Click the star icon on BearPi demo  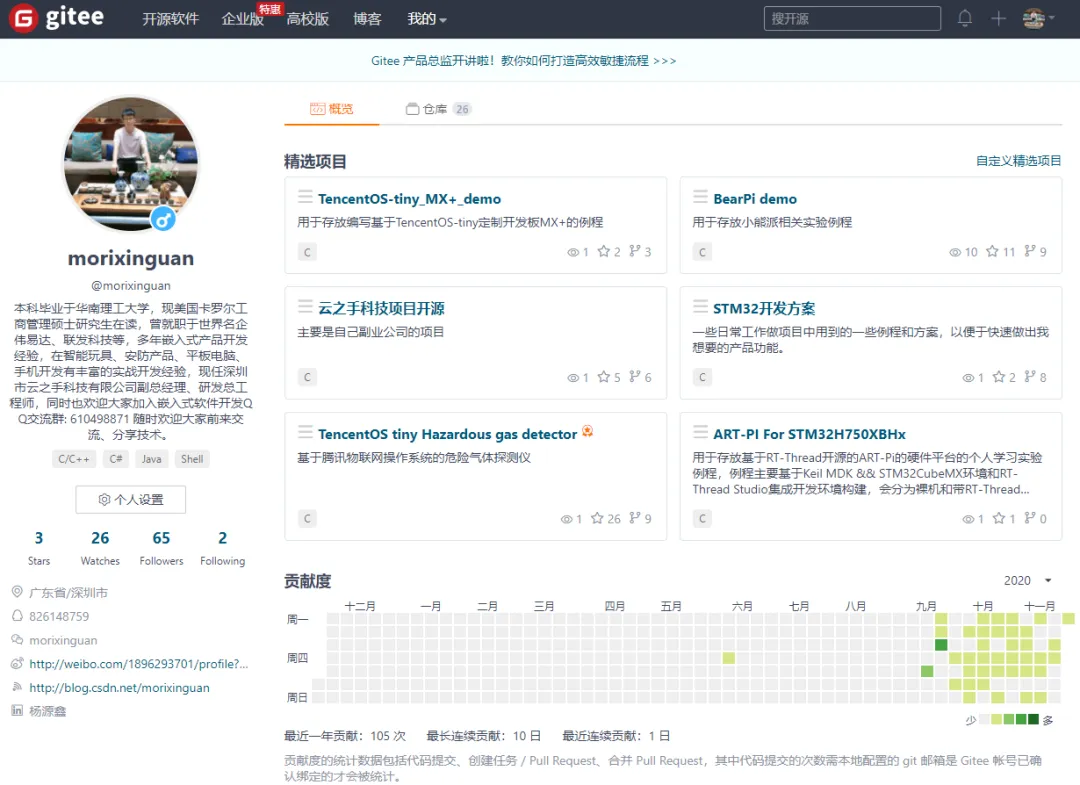click(993, 251)
